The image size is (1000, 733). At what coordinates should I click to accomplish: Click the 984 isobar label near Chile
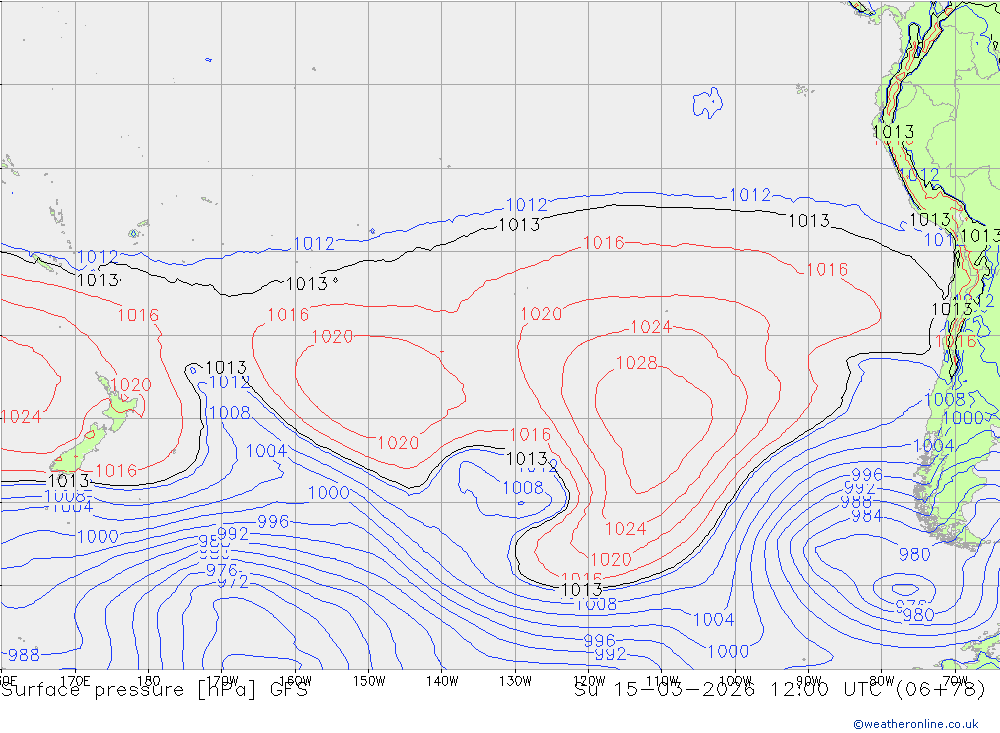[867, 515]
